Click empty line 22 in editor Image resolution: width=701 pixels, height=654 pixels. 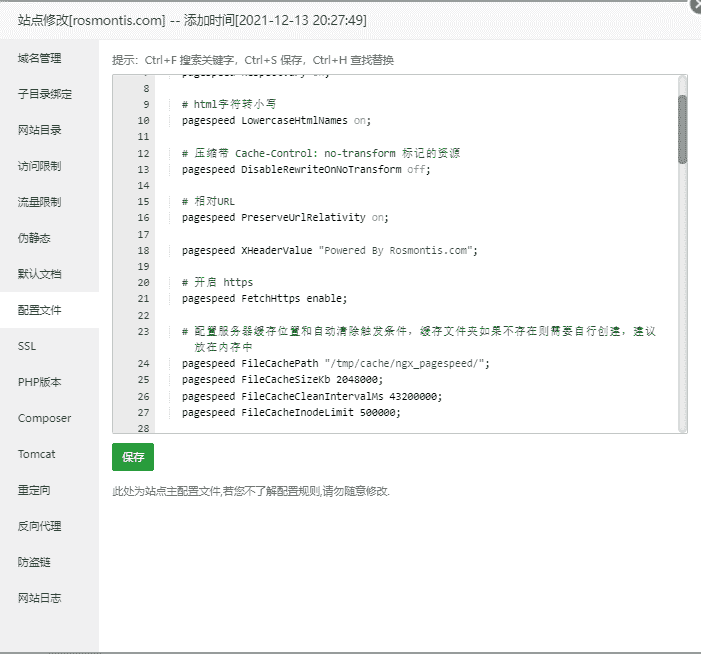point(416,316)
